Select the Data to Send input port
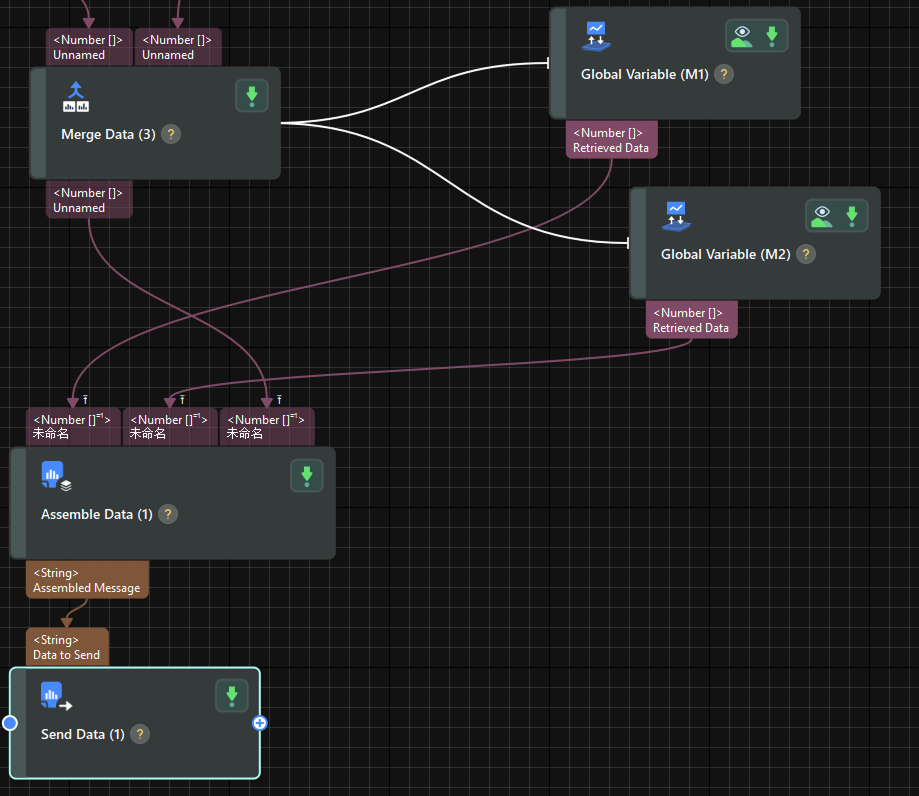This screenshot has width=919, height=796. tap(66, 647)
